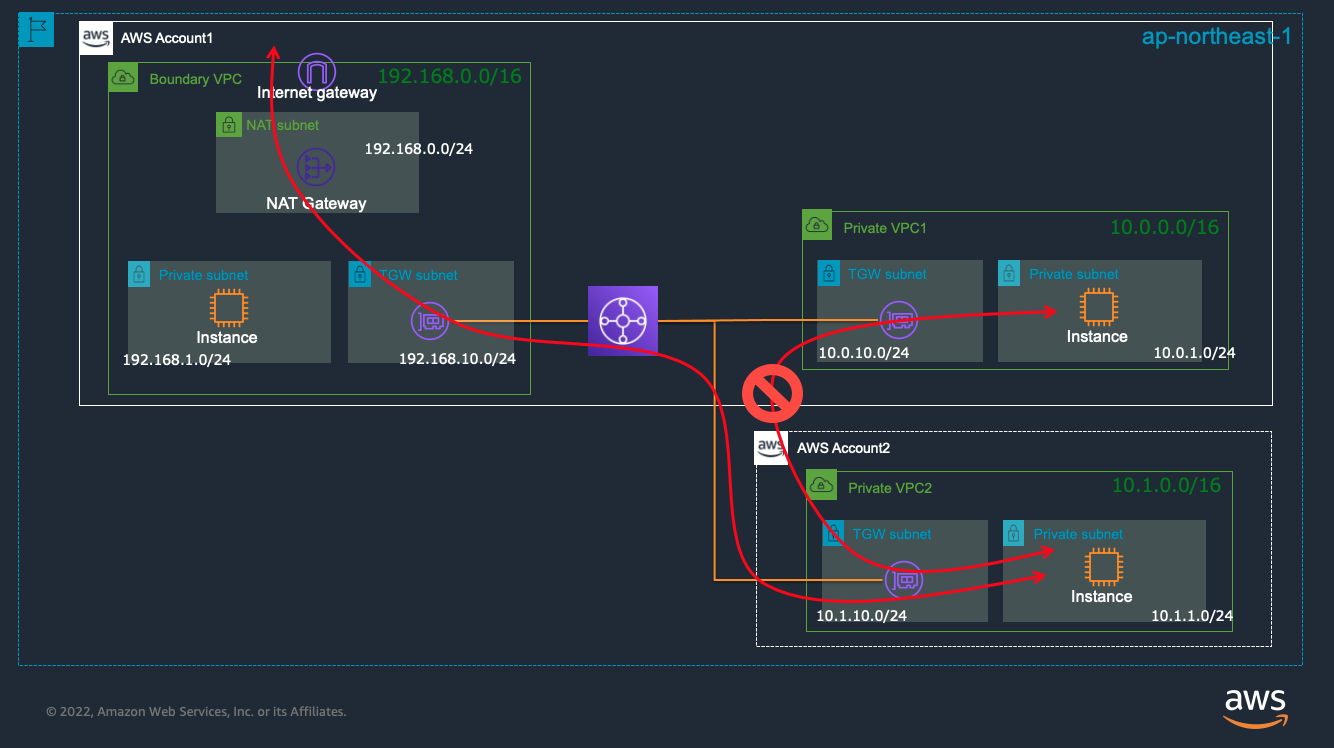
Task: Select the NAT Gateway label
Action: [x=316, y=203]
